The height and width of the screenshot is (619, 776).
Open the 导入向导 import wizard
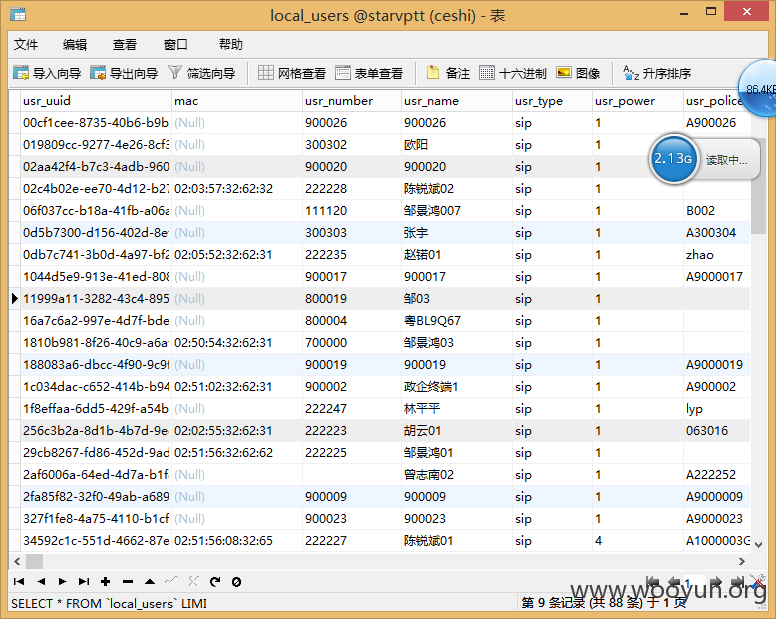coord(47,73)
